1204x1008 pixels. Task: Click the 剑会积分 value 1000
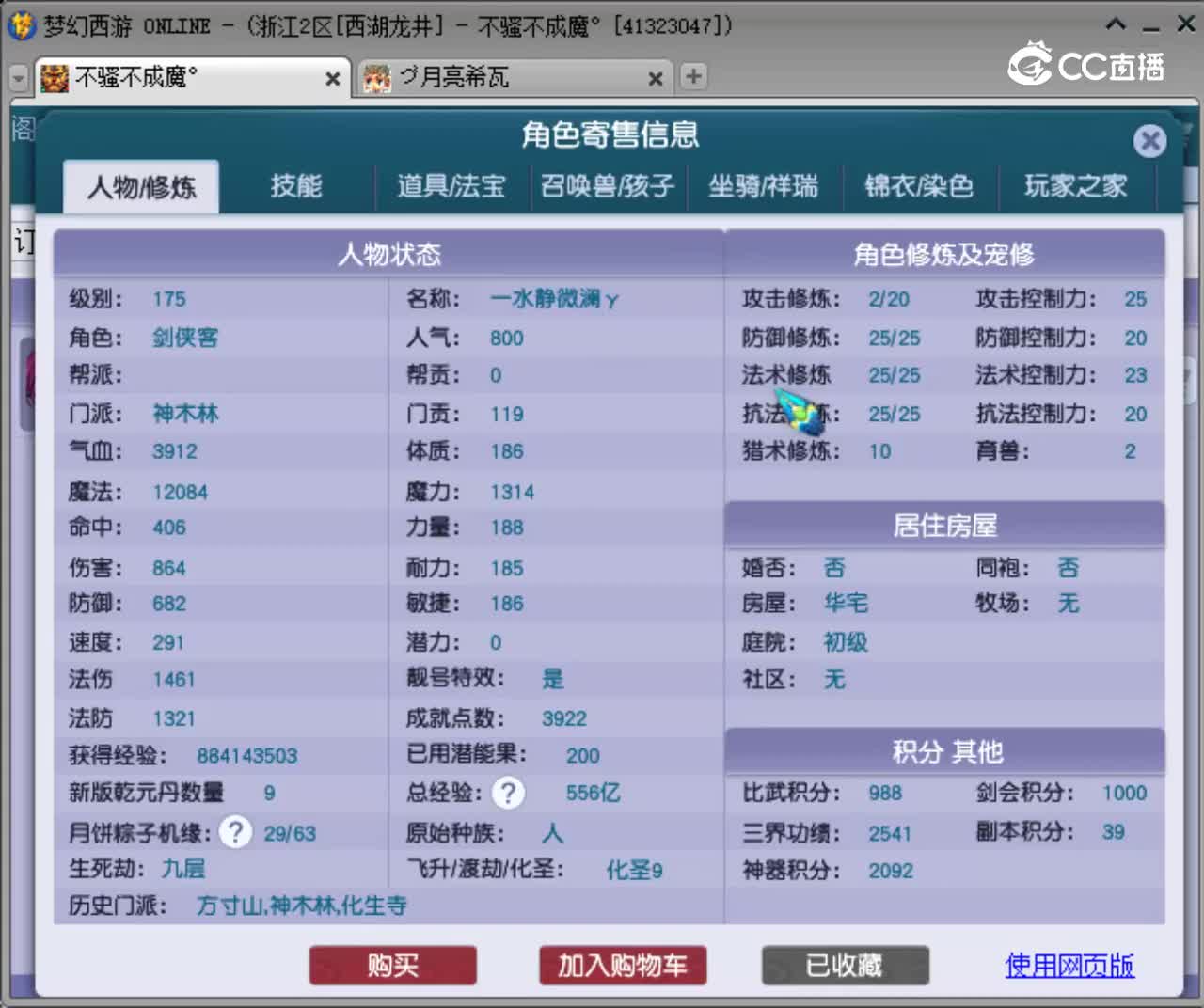1125,794
